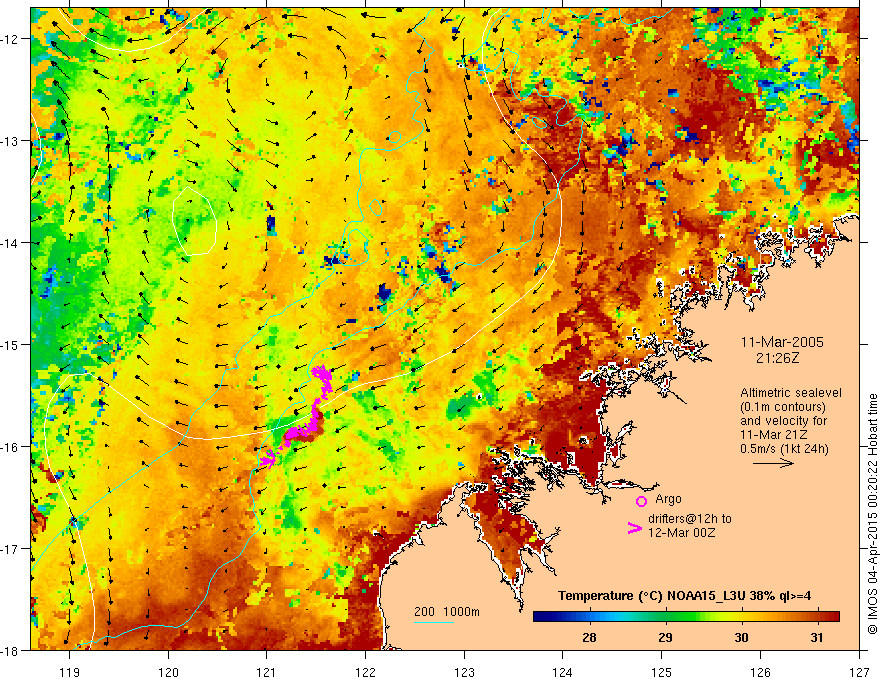The image size is (880, 680).
Task: Click the longitude axis label '127'
Action: [x=859, y=672]
